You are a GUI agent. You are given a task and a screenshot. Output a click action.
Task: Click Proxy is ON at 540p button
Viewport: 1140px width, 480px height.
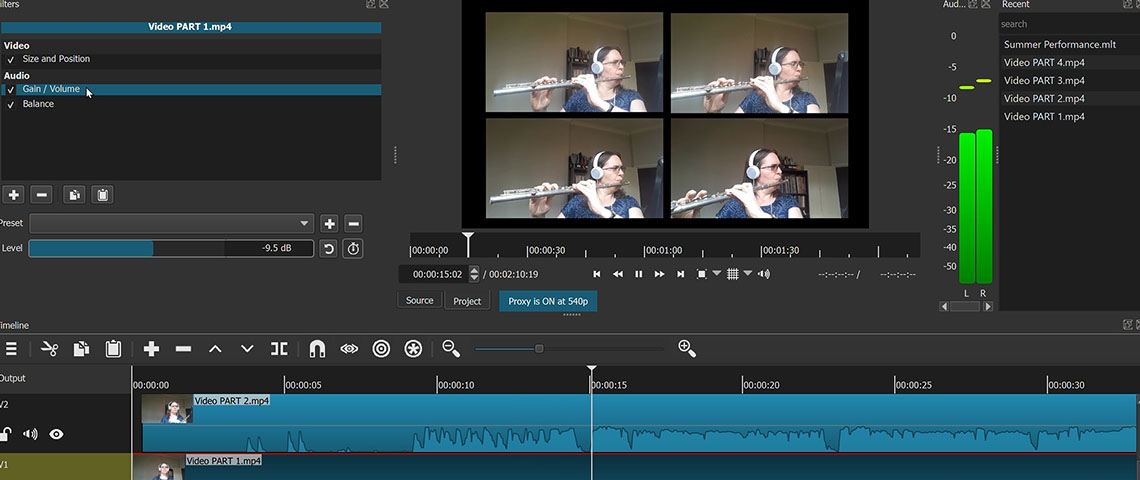pyautogui.click(x=548, y=301)
